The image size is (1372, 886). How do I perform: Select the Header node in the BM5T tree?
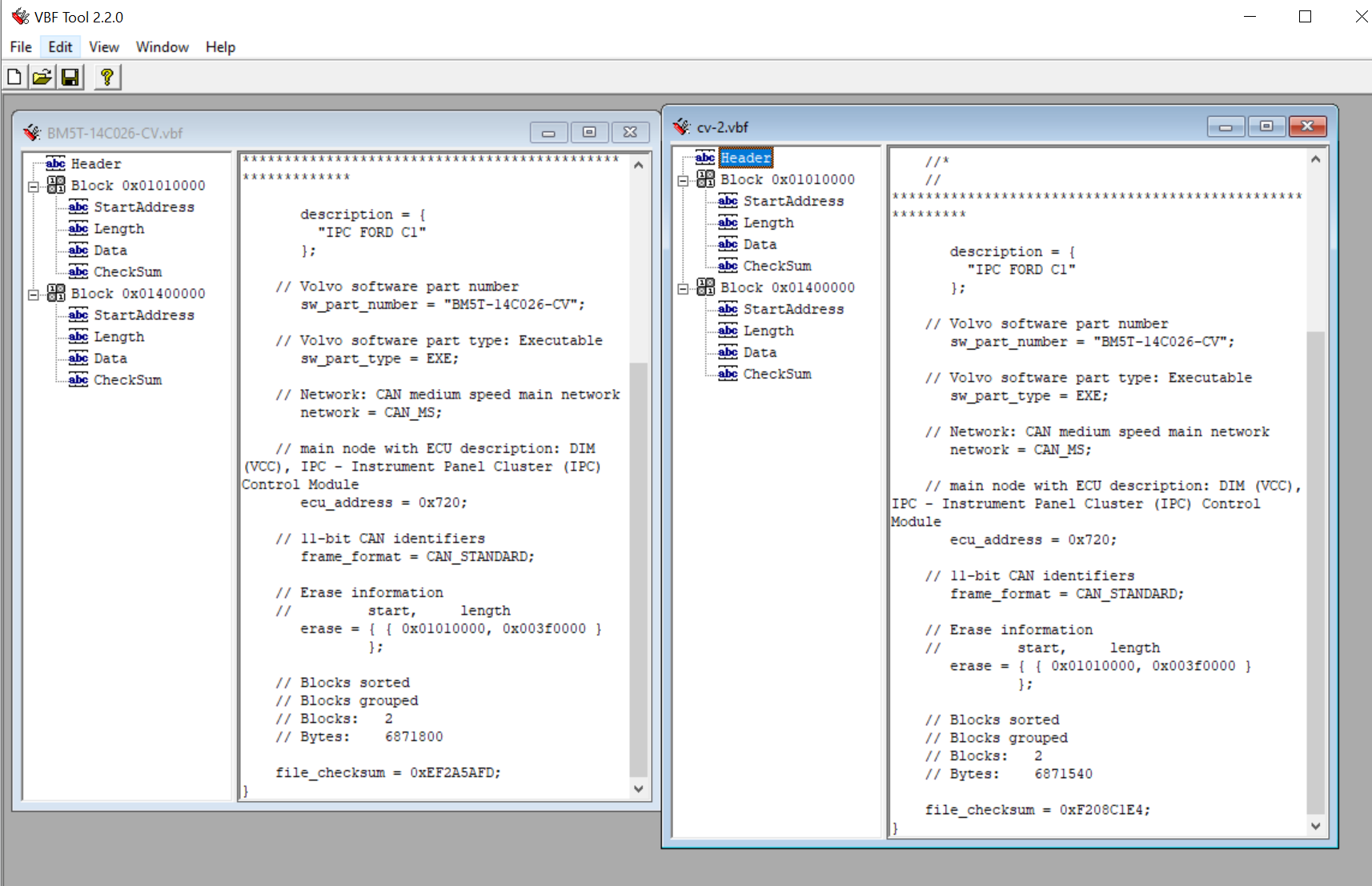pos(95,163)
